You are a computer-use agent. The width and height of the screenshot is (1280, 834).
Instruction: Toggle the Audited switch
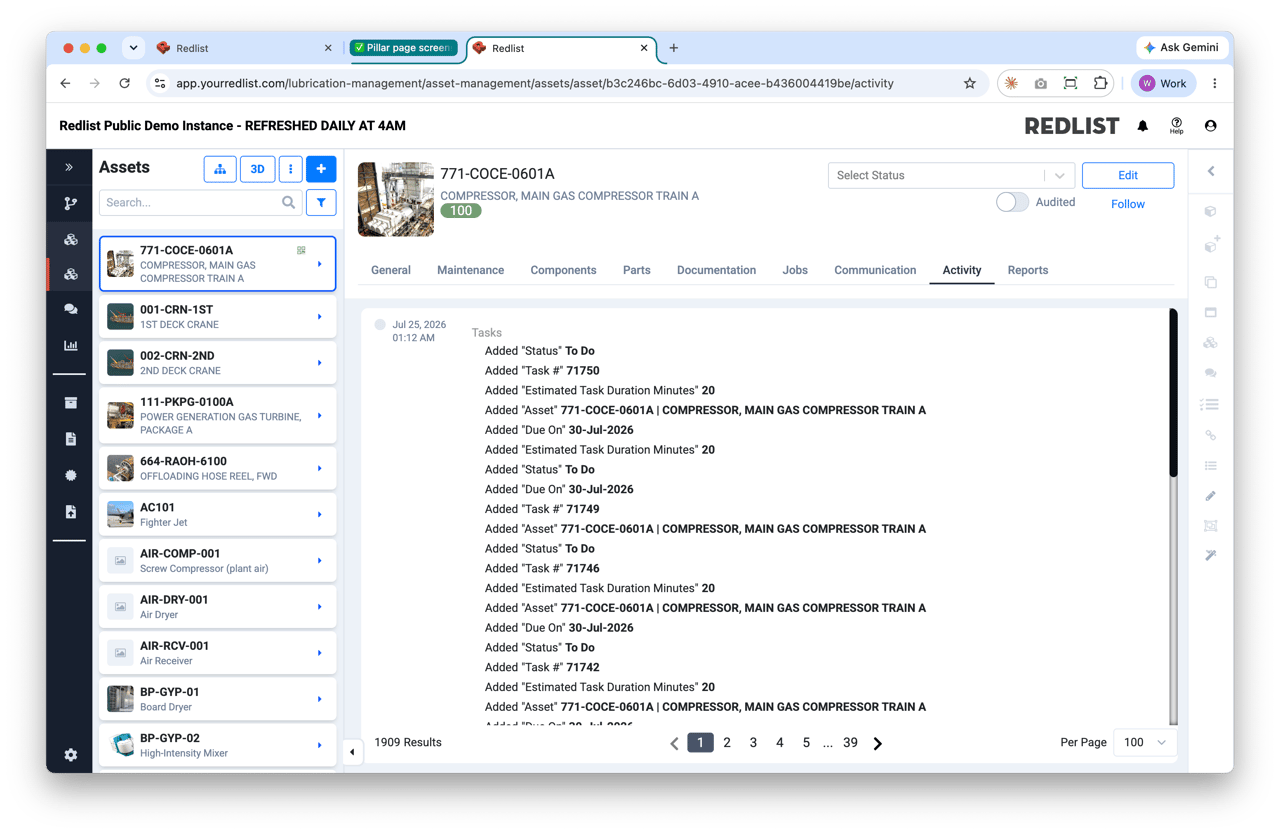coord(1012,202)
